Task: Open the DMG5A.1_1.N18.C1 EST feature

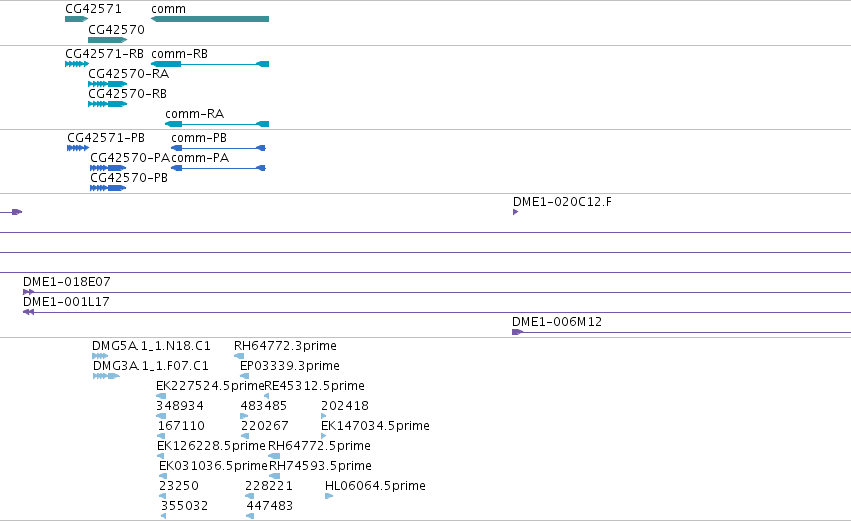Action: tap(100, 356)
